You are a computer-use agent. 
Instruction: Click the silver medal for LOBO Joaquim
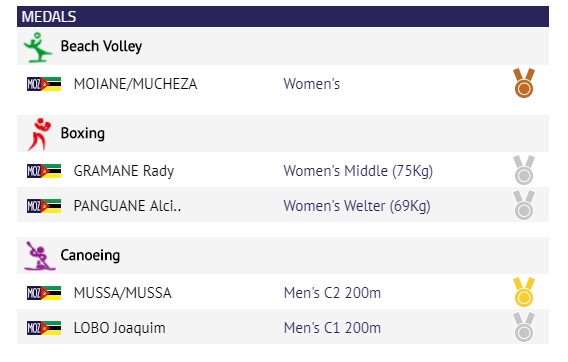(x=524, y=327)
